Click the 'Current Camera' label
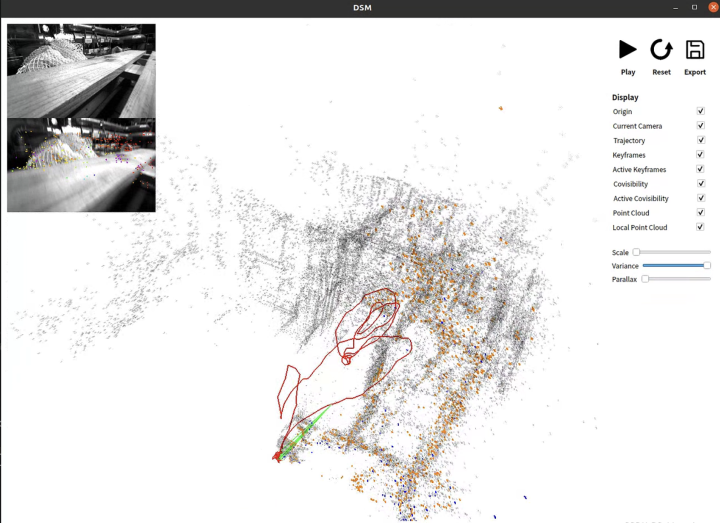This screenshot has width=720, height=523. 637,126
